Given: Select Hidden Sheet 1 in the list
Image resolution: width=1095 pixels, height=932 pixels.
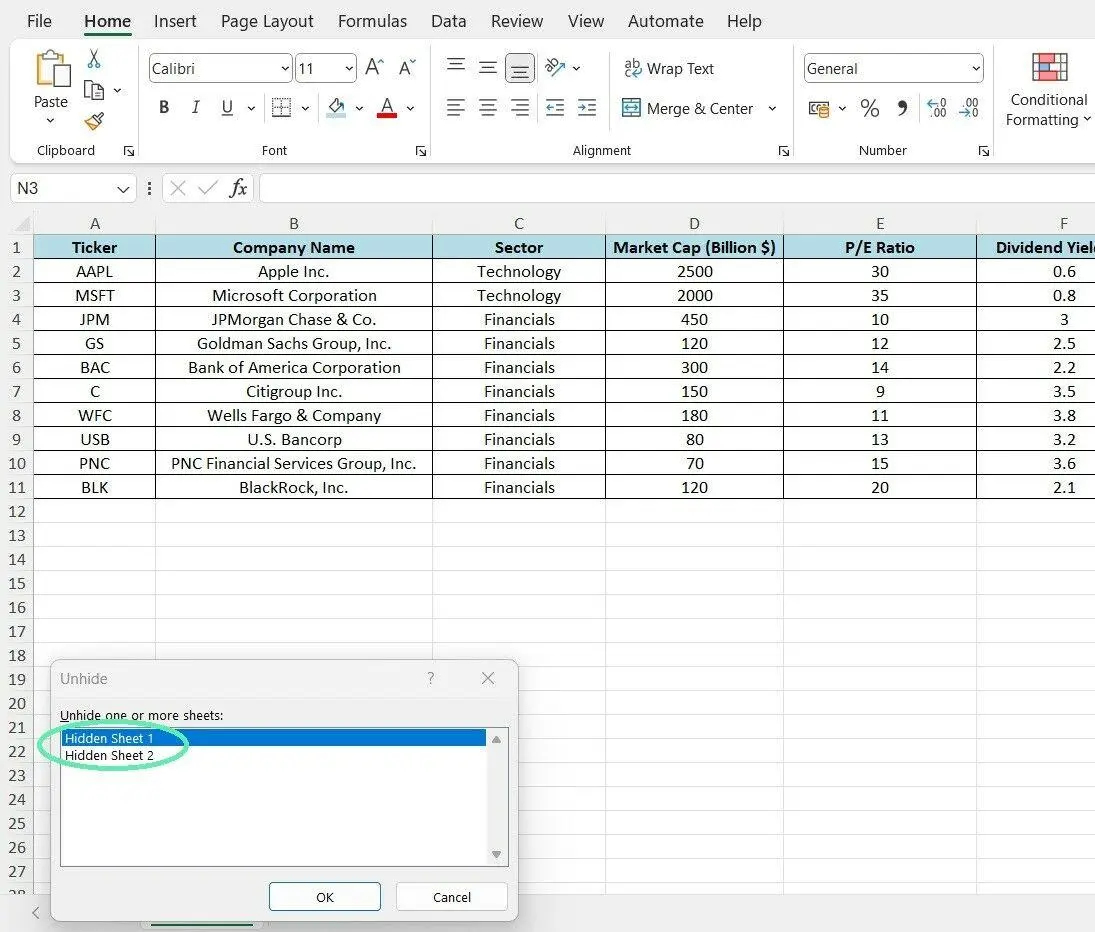Looking at the screenshot, I should pos(273,738).
